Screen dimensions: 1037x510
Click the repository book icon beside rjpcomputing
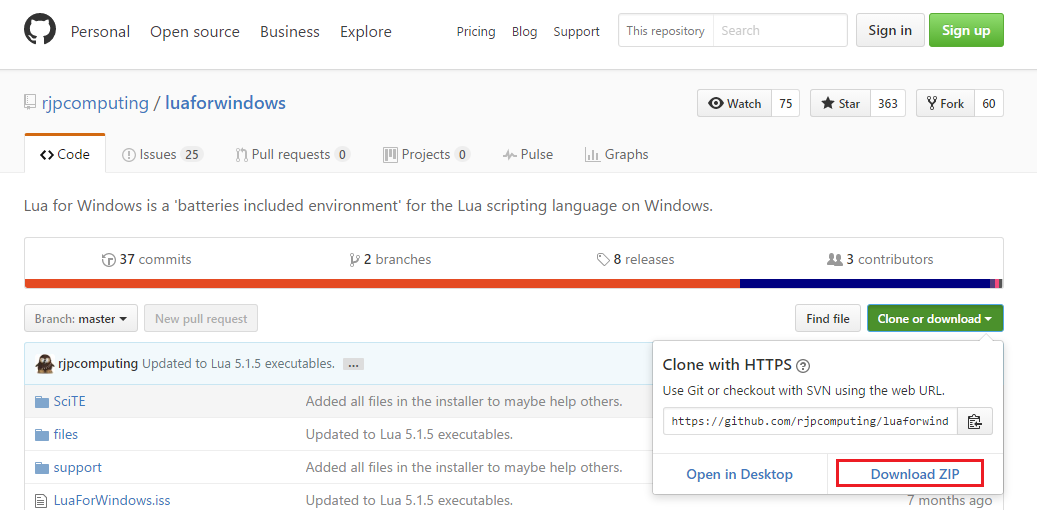[30, 103]
